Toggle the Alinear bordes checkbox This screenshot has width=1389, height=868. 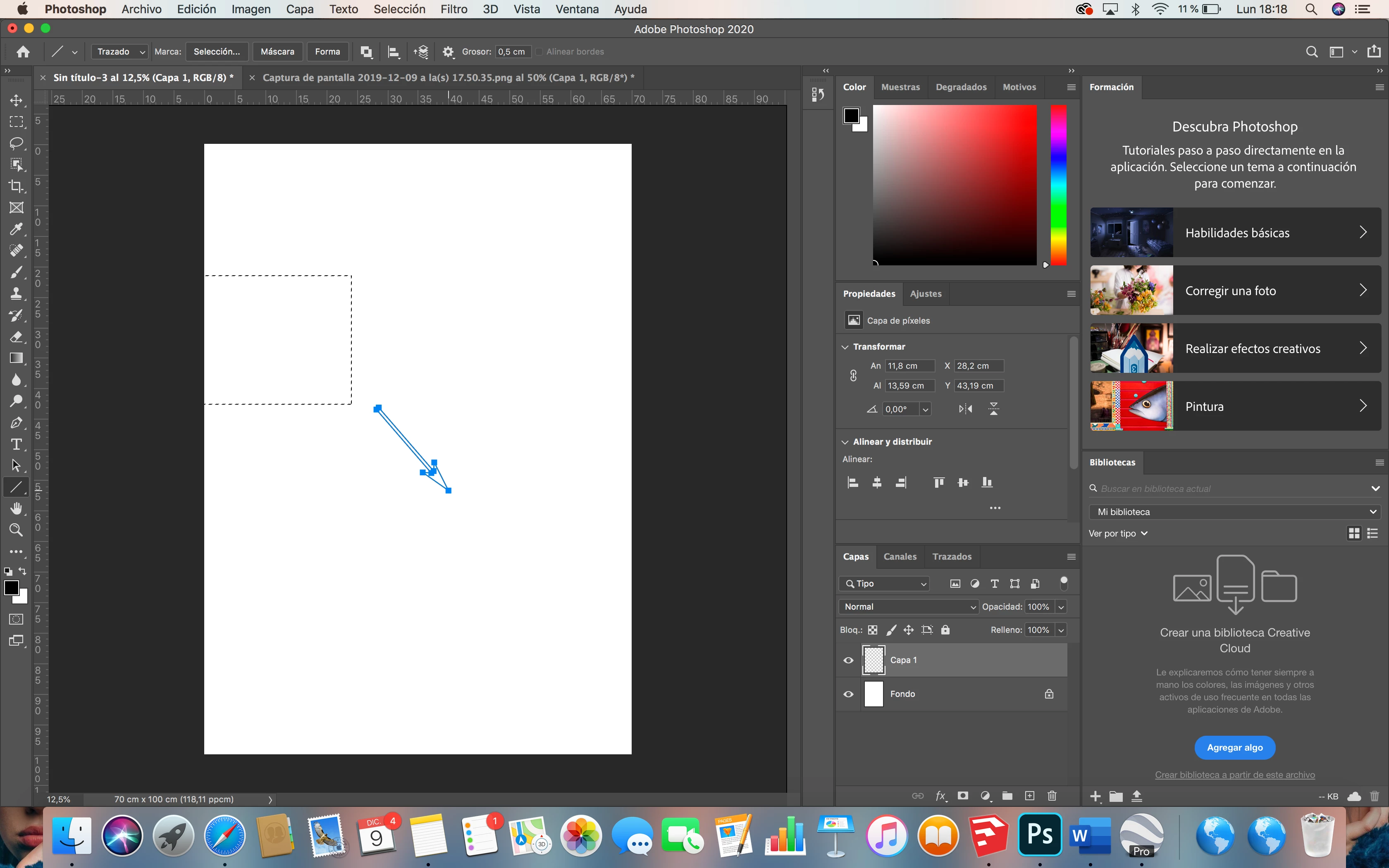tap(539, 52)
